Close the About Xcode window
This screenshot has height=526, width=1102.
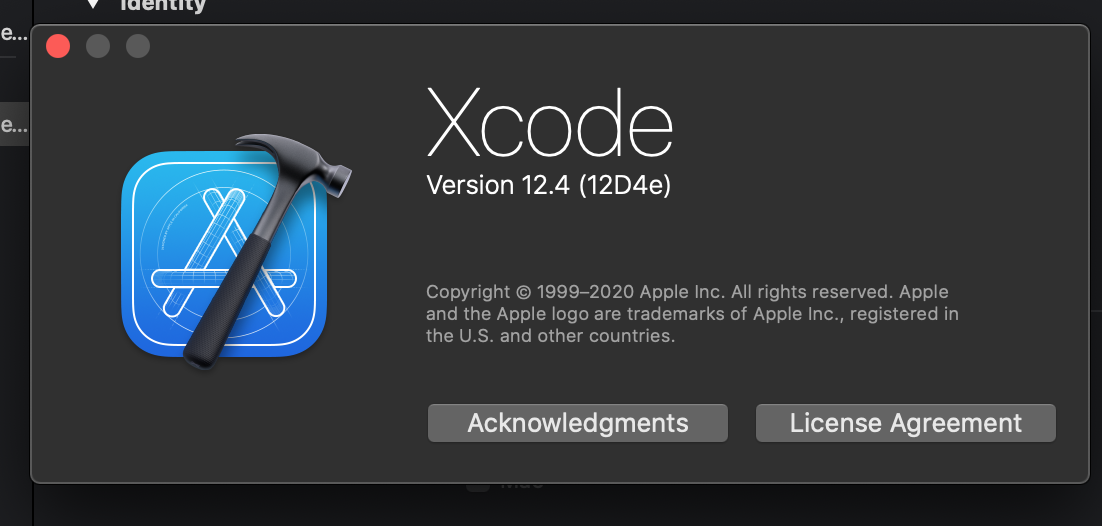(58, 46)
